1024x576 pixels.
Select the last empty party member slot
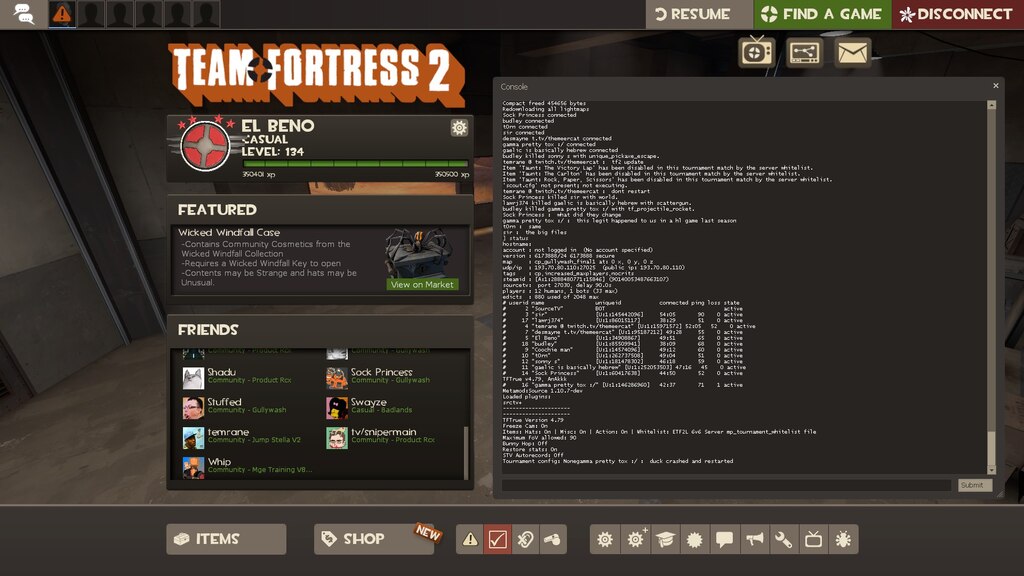(206, 14)
